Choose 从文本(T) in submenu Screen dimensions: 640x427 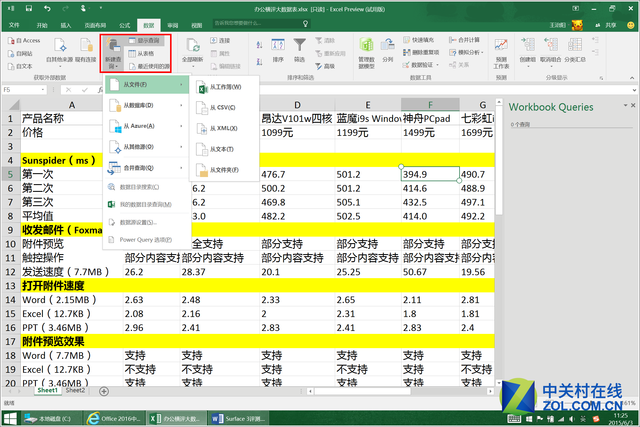pyautogui.click(x=224, y=149)
